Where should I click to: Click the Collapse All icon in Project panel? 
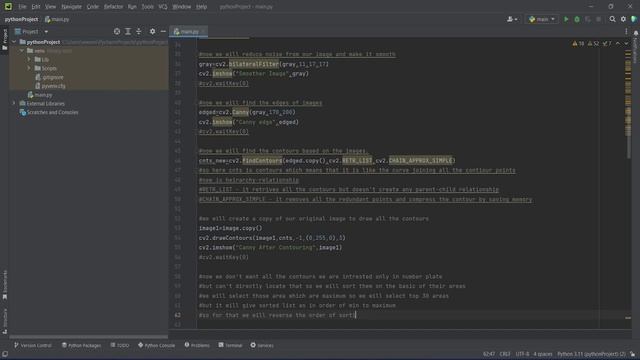coord(139,31)
